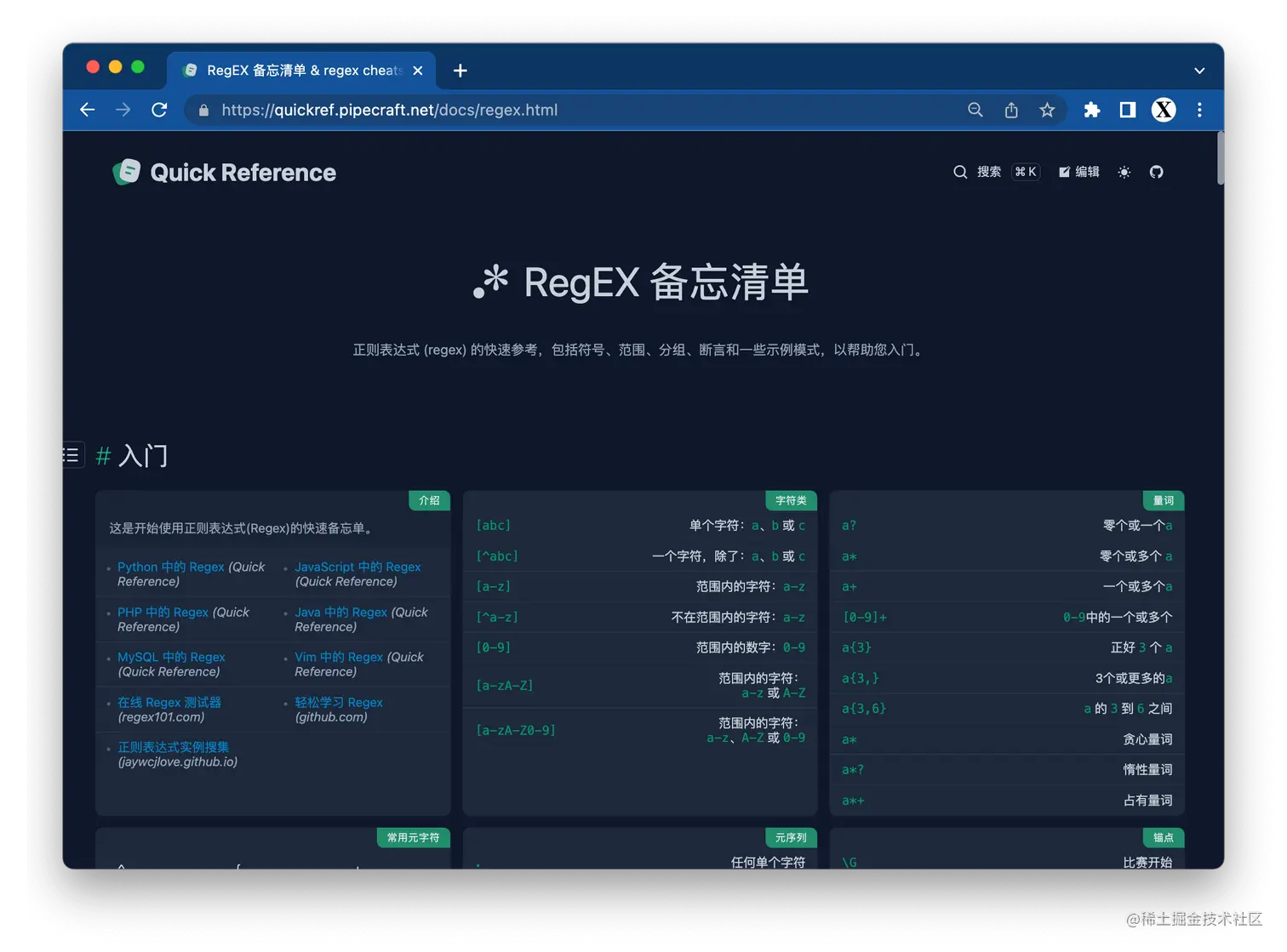Click the 介绍 card label
This screenshot has width=1287, height=952.
point(429,500)
